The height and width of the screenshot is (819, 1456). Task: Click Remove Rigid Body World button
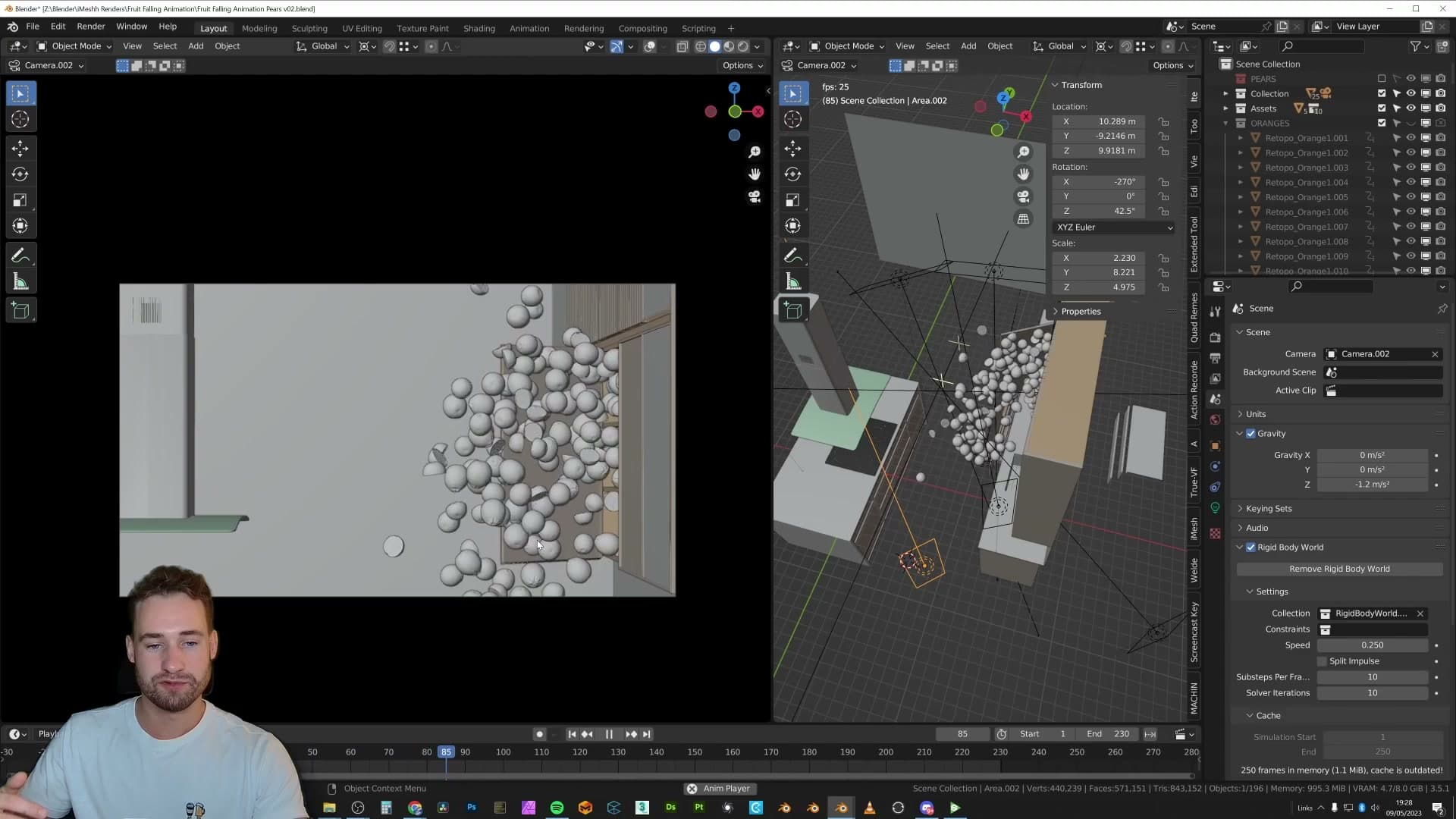coord(1339,569)
